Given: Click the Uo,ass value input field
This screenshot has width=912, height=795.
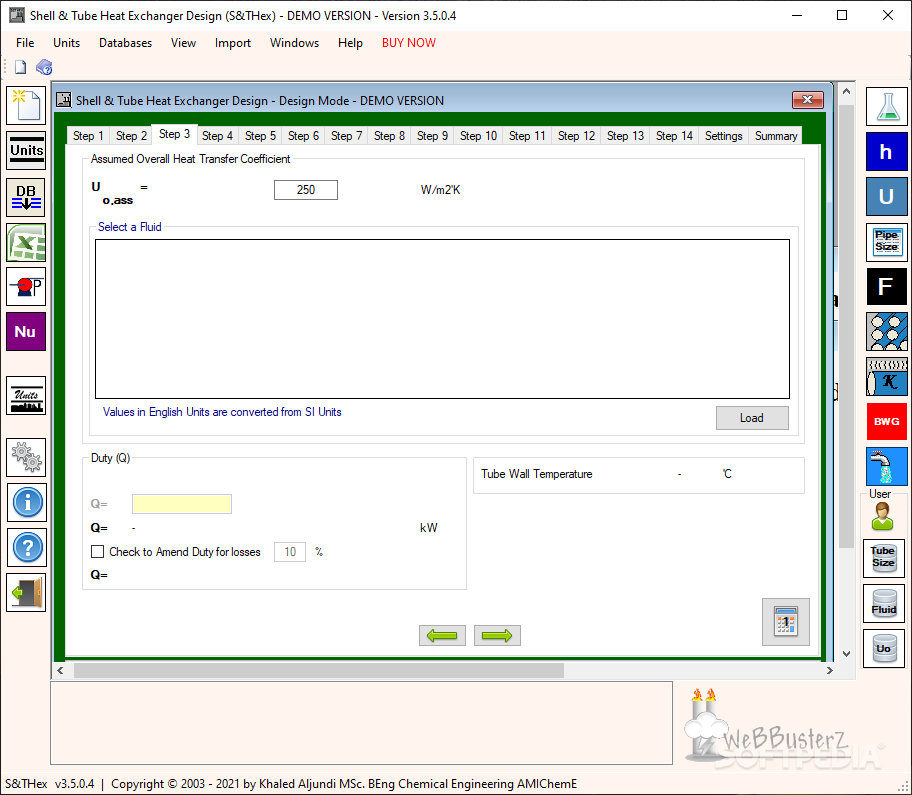Looking at the screenshot, I should pyautogui.click(x=306, y=190).
